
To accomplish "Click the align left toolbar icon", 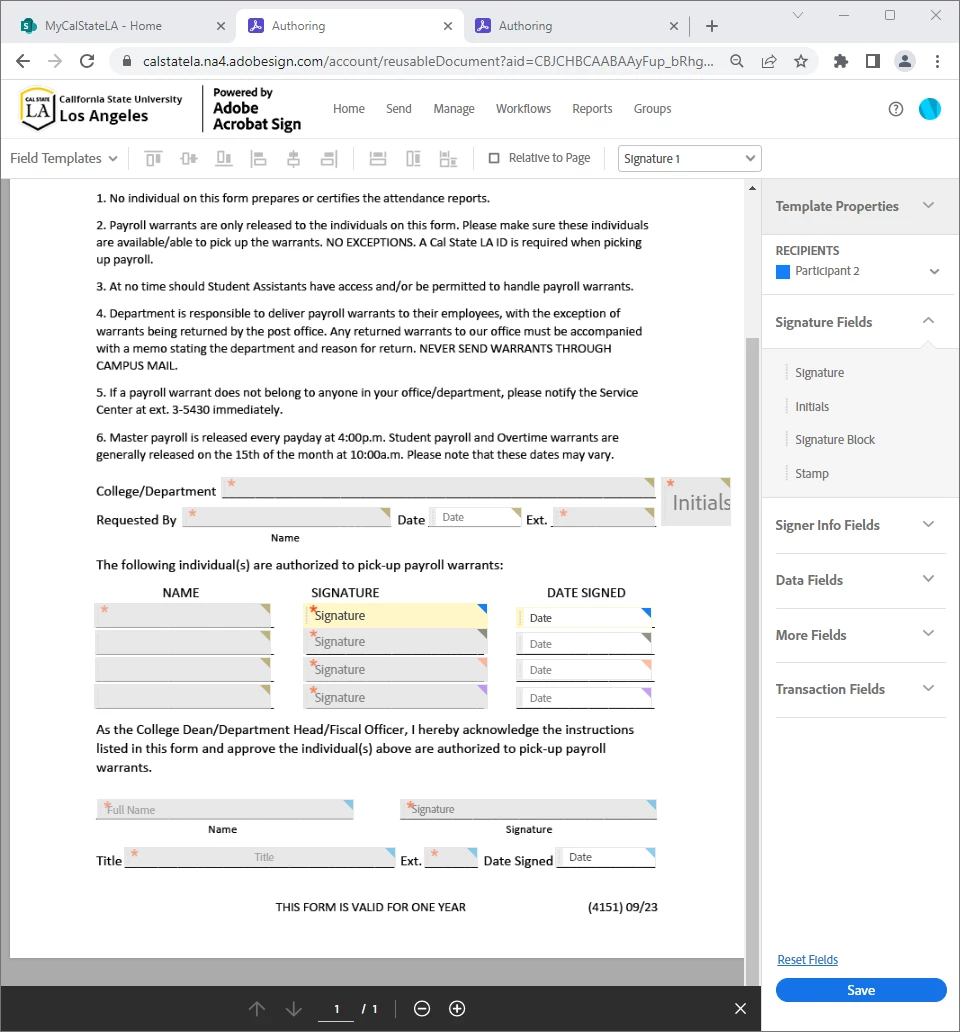I will [259, 159].
